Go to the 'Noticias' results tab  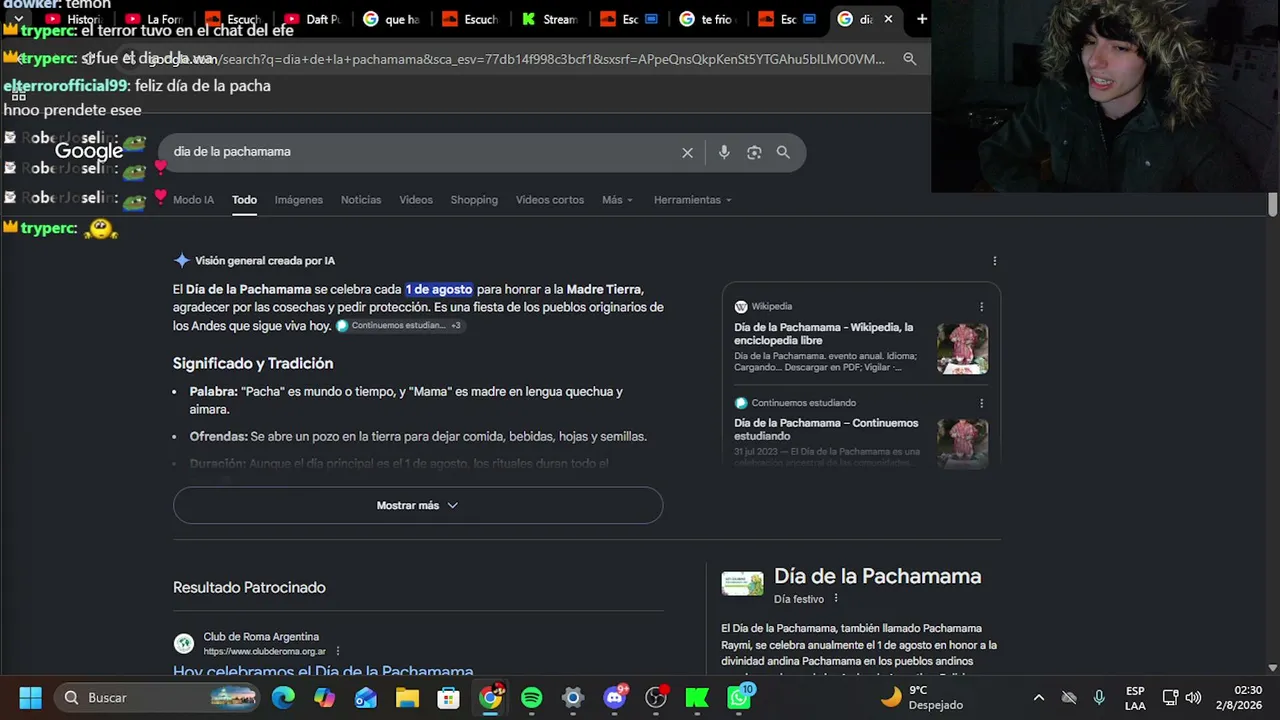(361, 200)
